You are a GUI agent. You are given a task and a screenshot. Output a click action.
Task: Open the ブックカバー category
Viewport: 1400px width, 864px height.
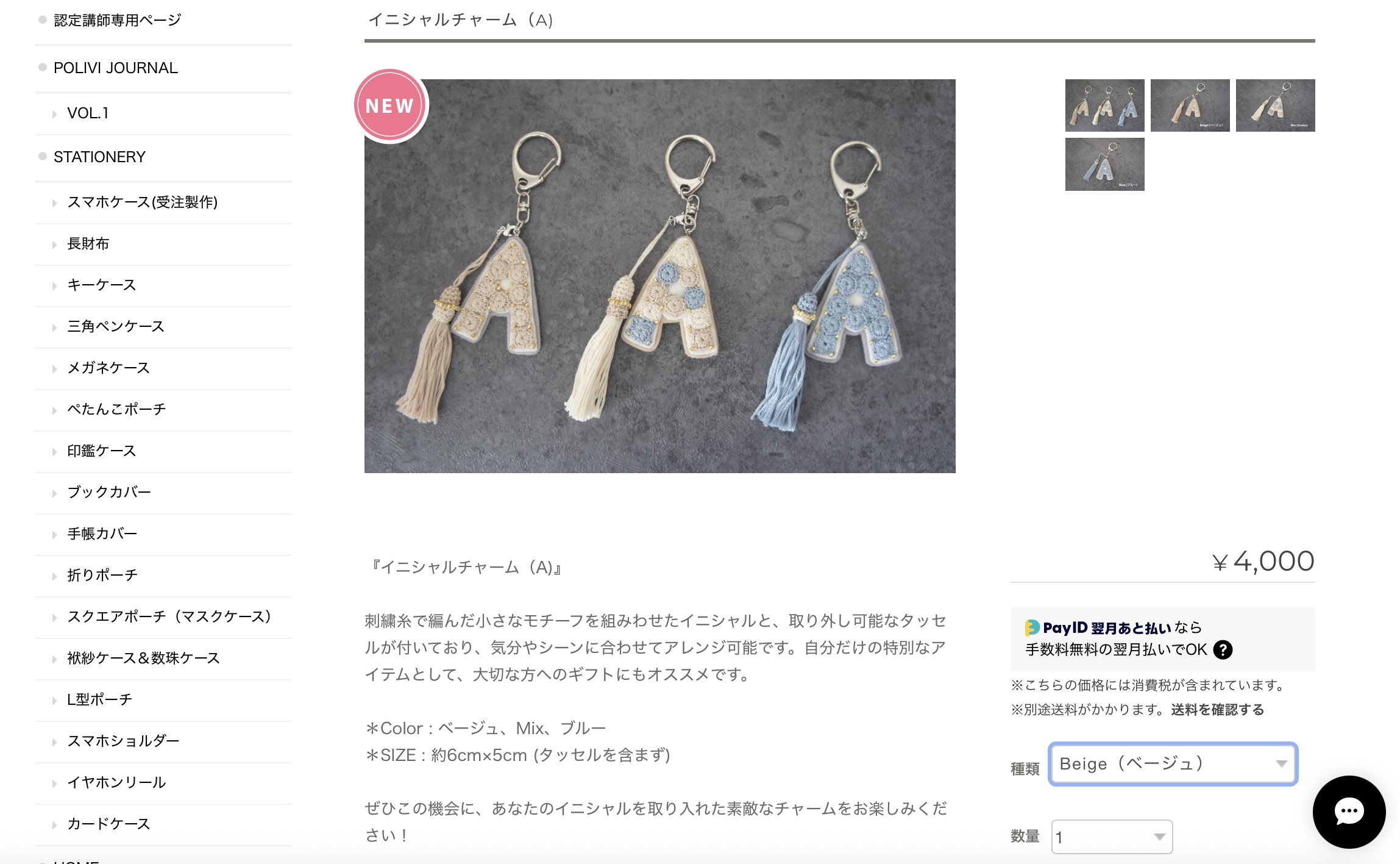pos(108,492)
